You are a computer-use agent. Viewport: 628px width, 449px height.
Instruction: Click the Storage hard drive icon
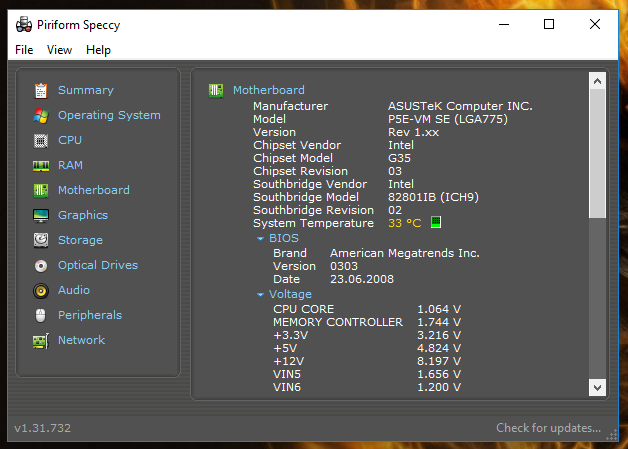coord(41,240)
